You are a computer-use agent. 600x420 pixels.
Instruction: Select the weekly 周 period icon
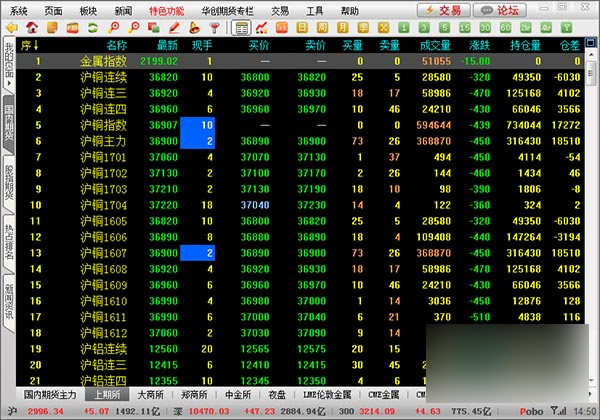[322, 28]
